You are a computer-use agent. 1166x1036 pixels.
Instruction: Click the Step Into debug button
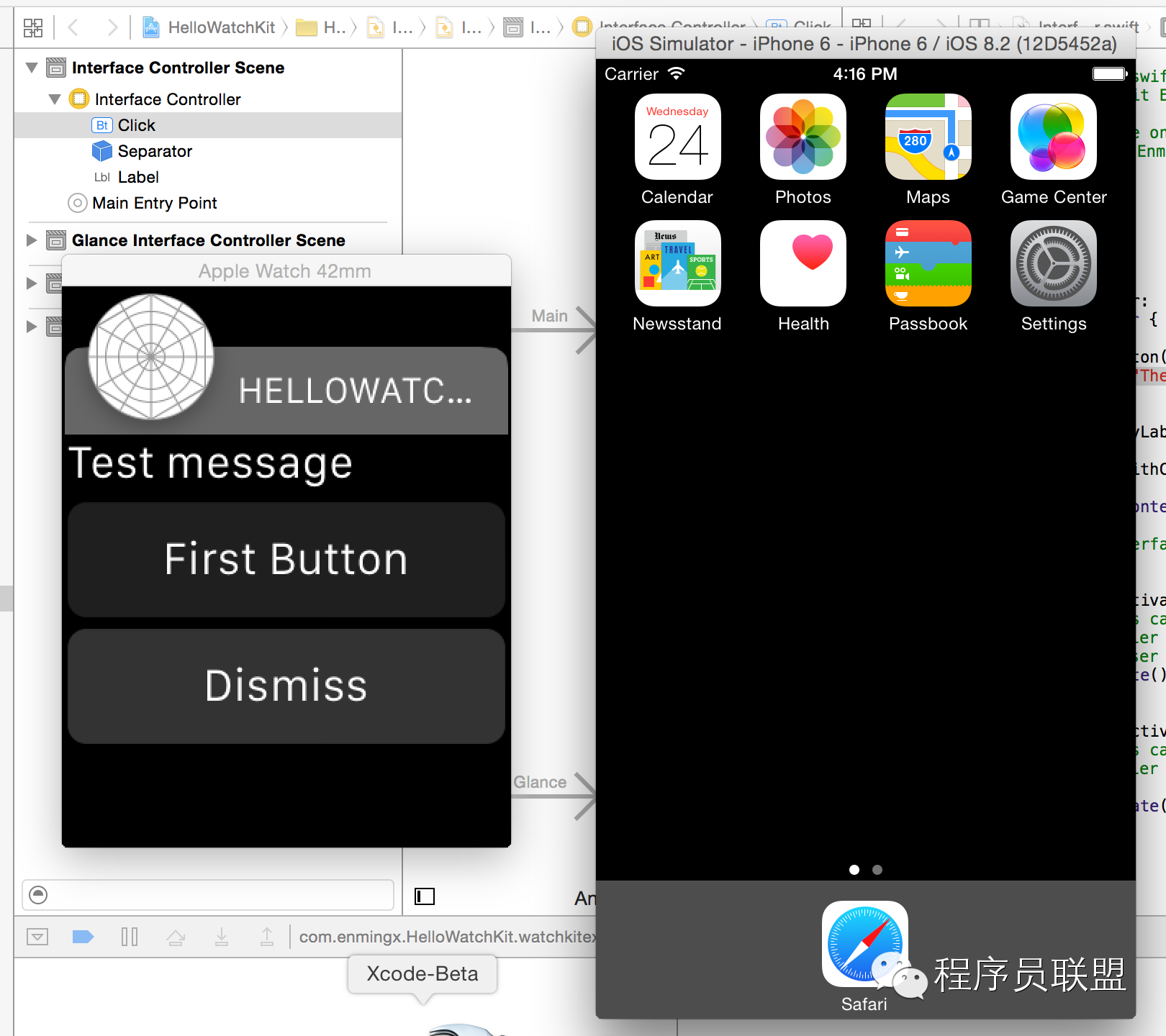point(222,937)
